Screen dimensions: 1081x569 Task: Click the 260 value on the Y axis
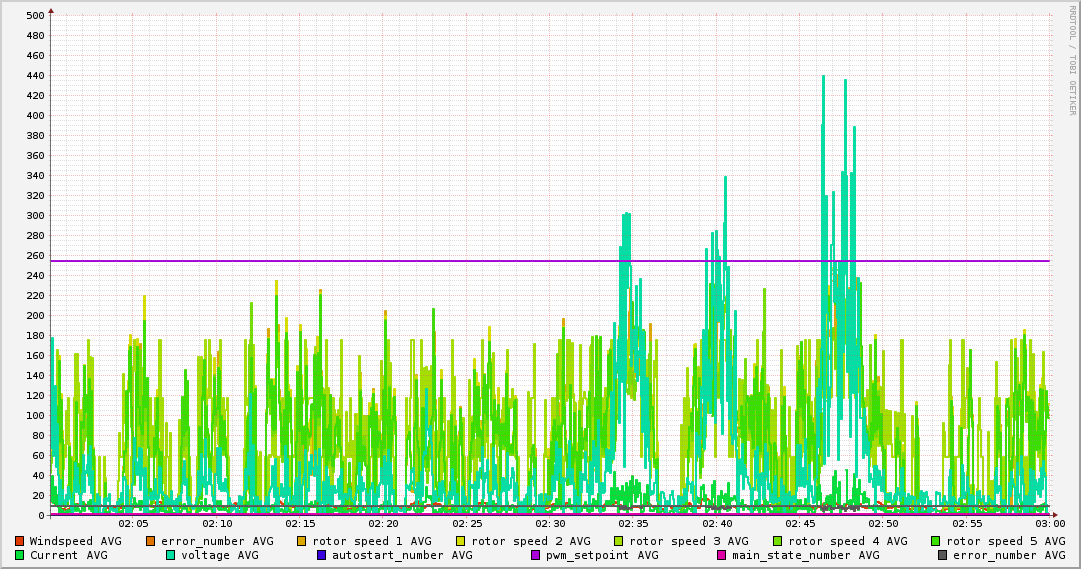pos(35,255)
